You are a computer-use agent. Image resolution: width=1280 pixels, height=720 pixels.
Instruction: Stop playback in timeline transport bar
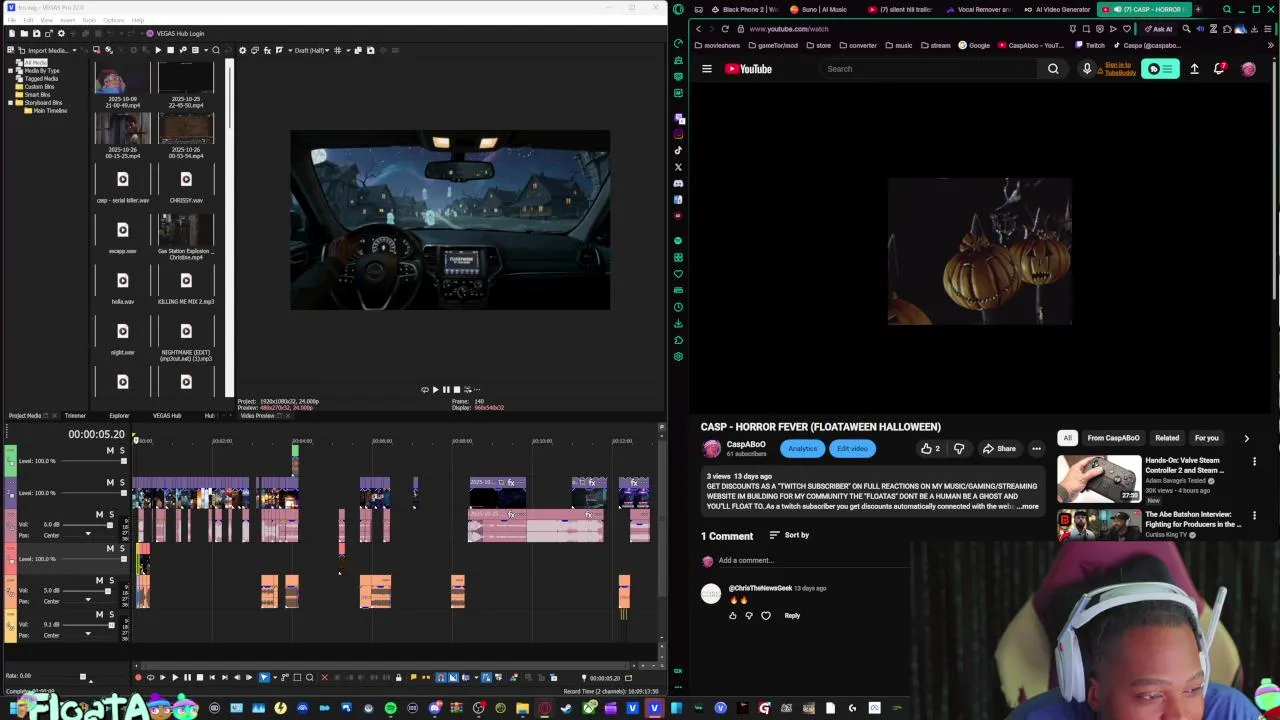point(200,677)
